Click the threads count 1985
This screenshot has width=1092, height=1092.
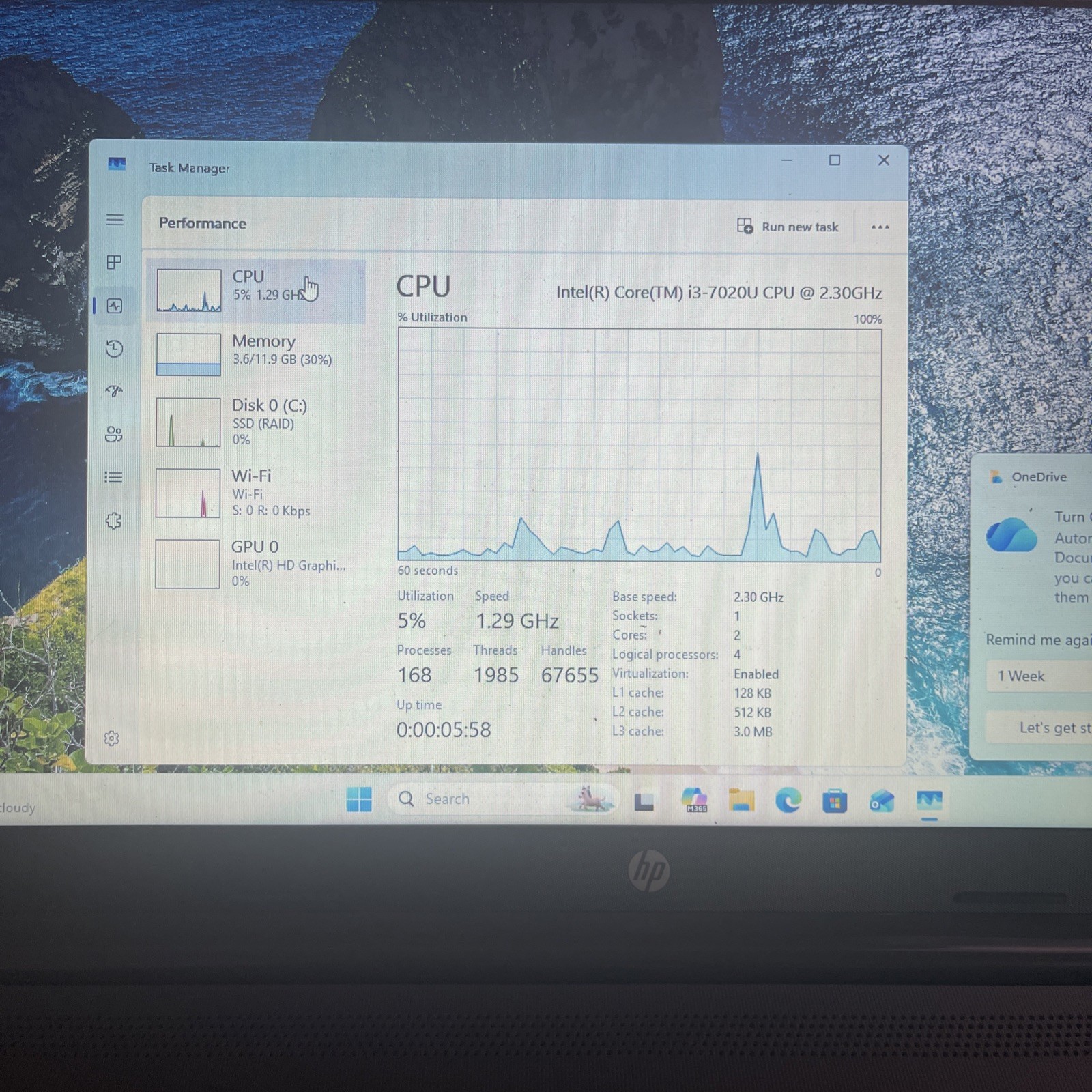pyautogui.click(x=496, y=676)
